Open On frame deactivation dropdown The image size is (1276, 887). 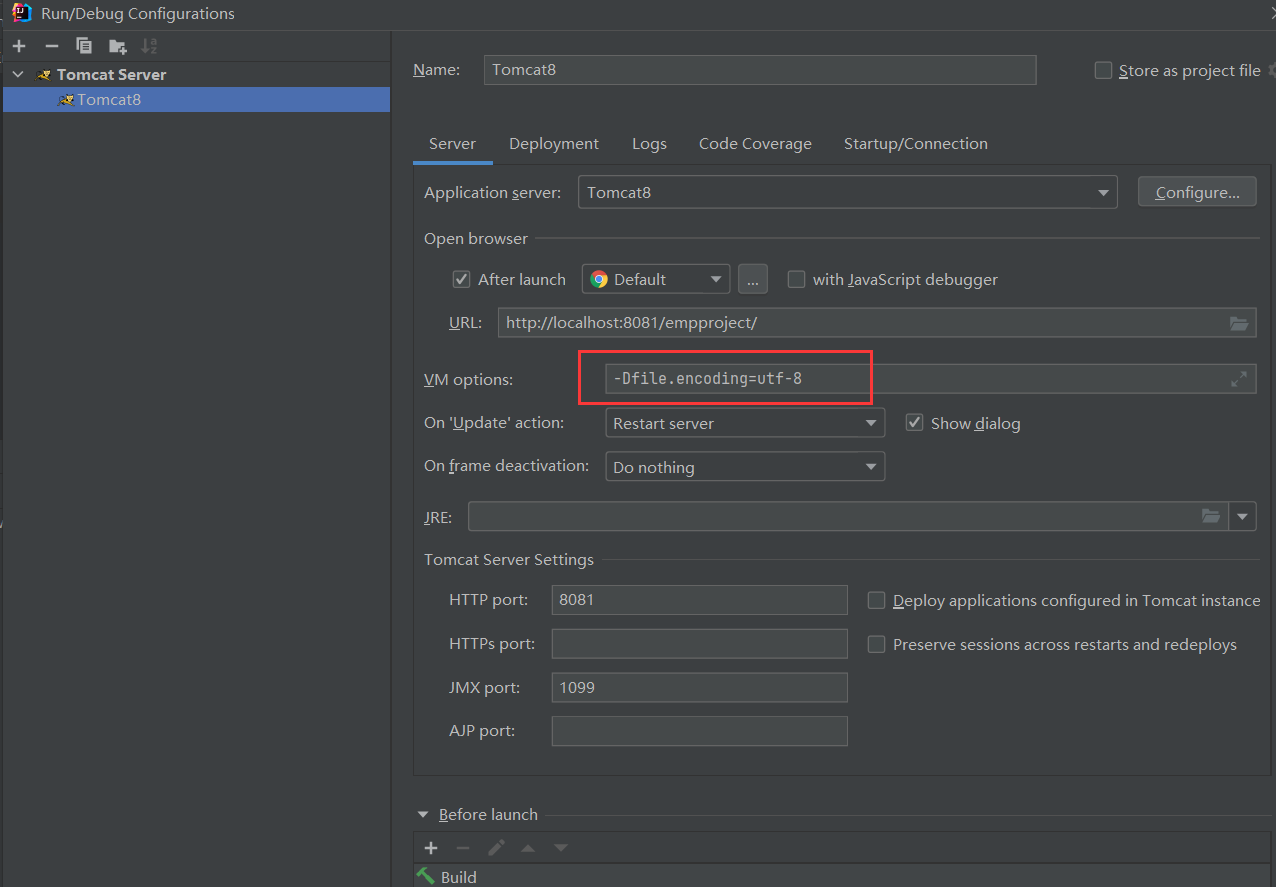[745, 467]
